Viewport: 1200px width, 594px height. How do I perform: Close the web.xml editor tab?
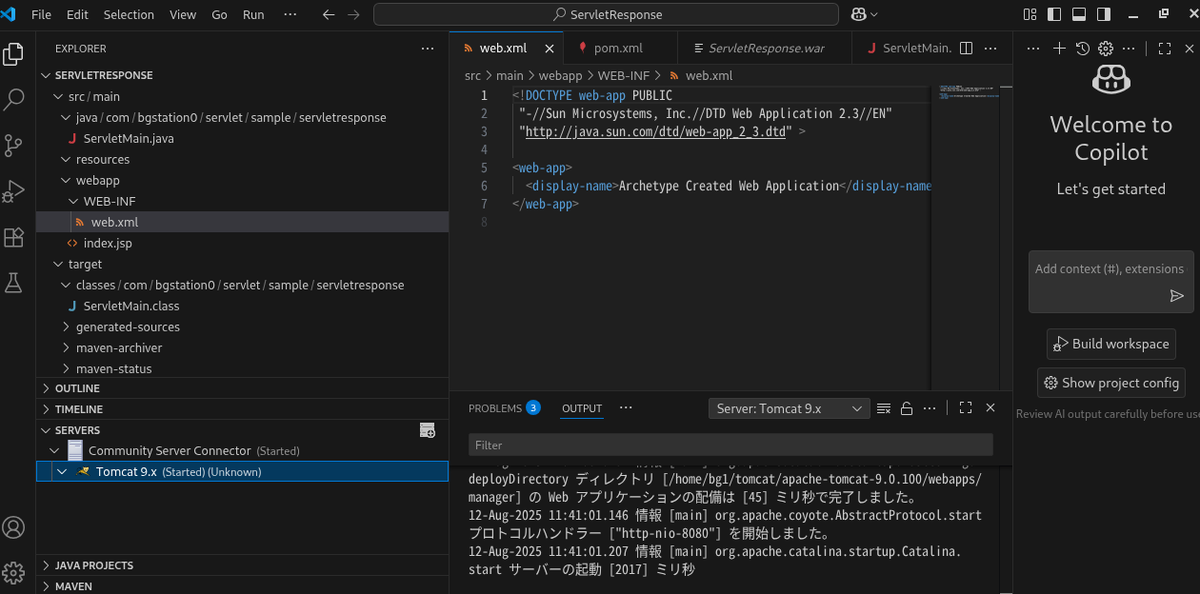549,48
